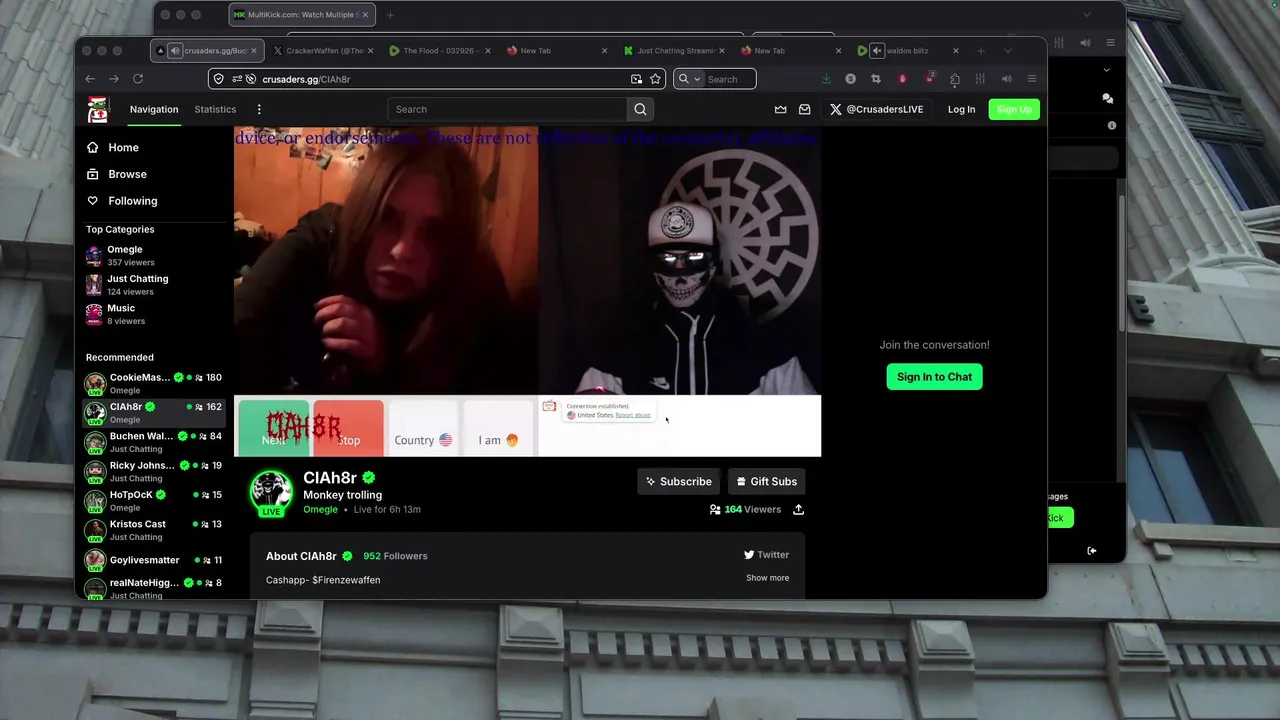Open a new tab with the plus button
This screenshot has height=720, width=1280.
(981, 50)
